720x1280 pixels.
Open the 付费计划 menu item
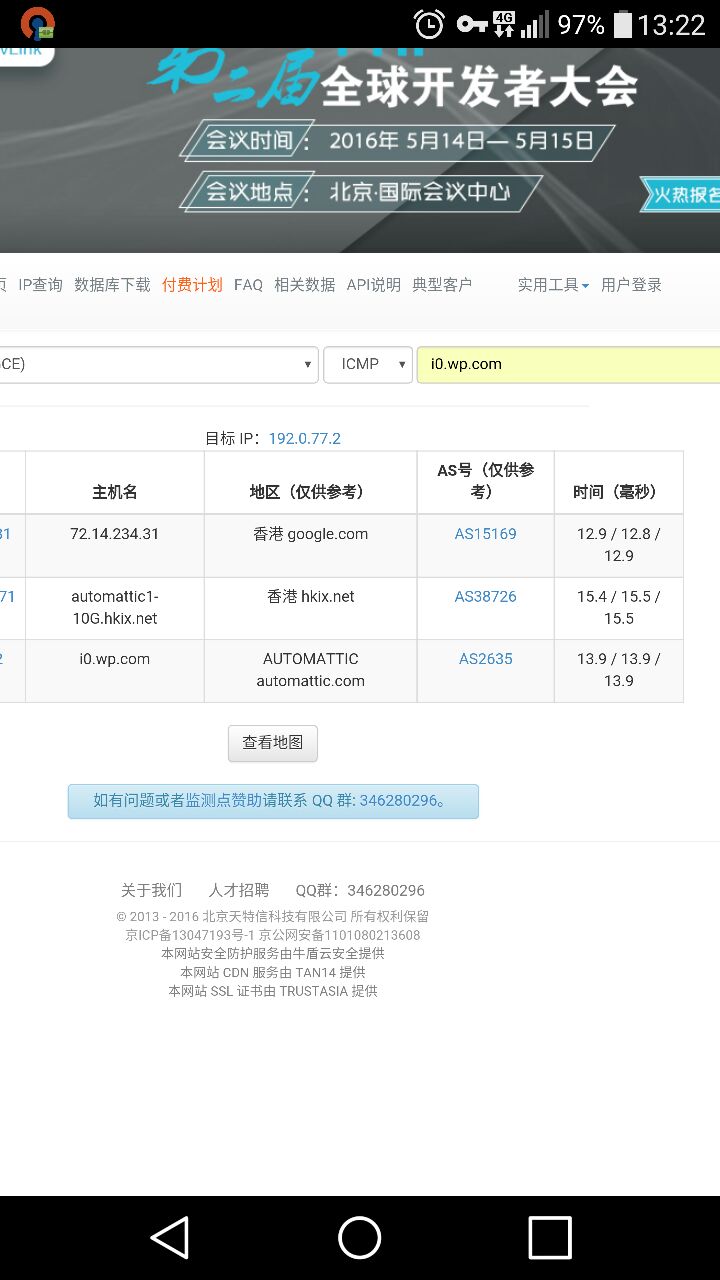click(x=192, y=285)
